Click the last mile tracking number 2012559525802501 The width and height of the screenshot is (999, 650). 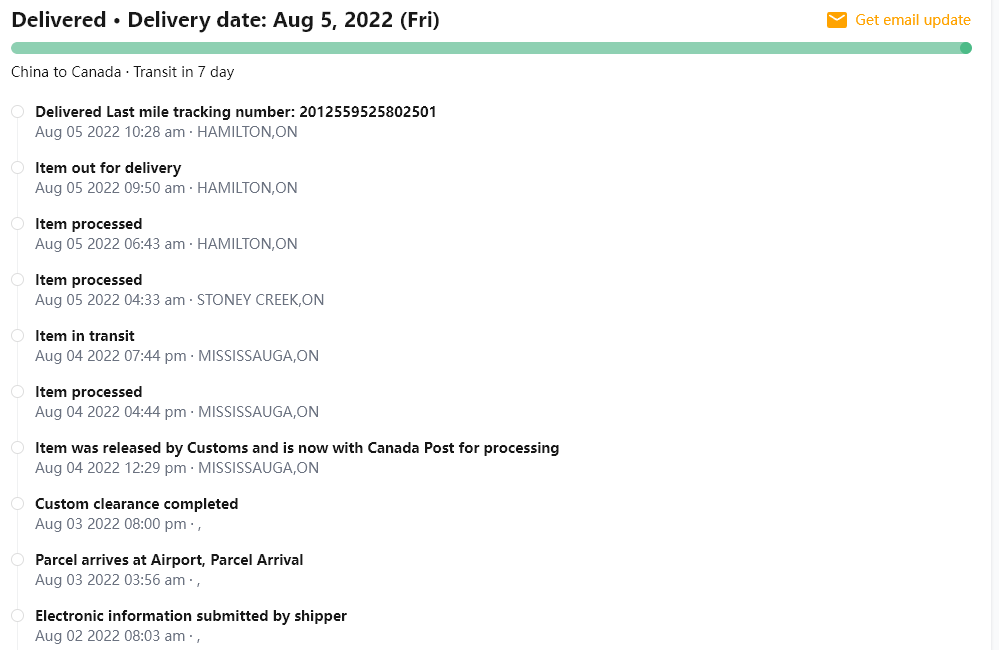point(362,112)
